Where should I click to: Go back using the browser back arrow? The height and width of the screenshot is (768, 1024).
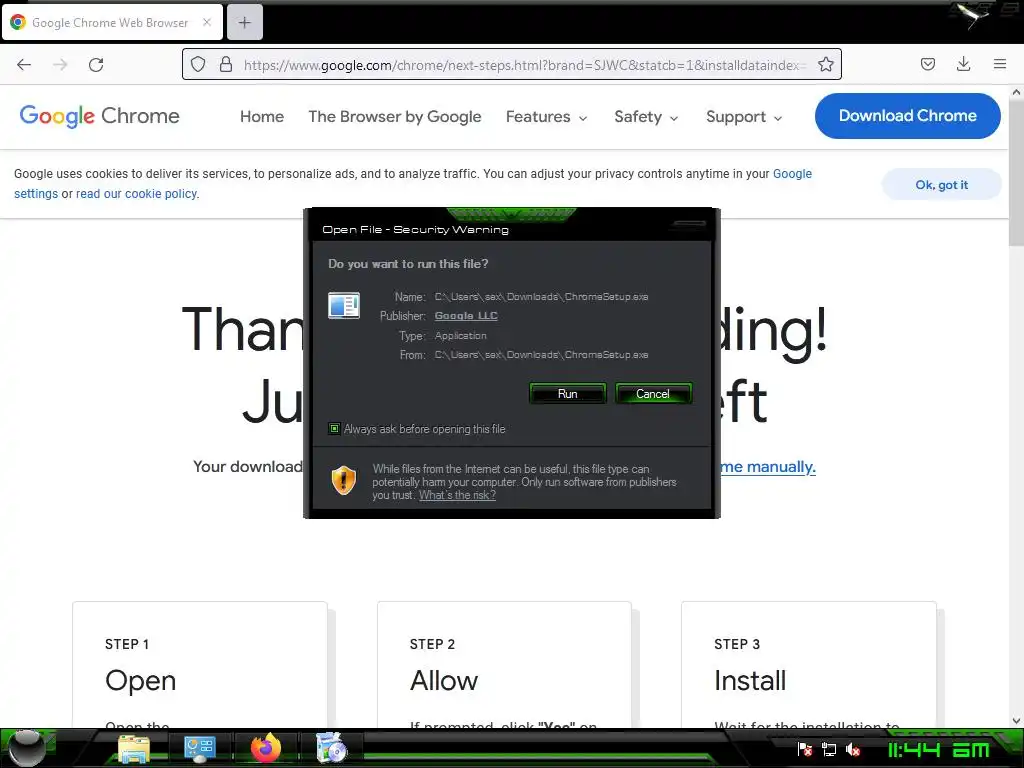pos(24,65)
